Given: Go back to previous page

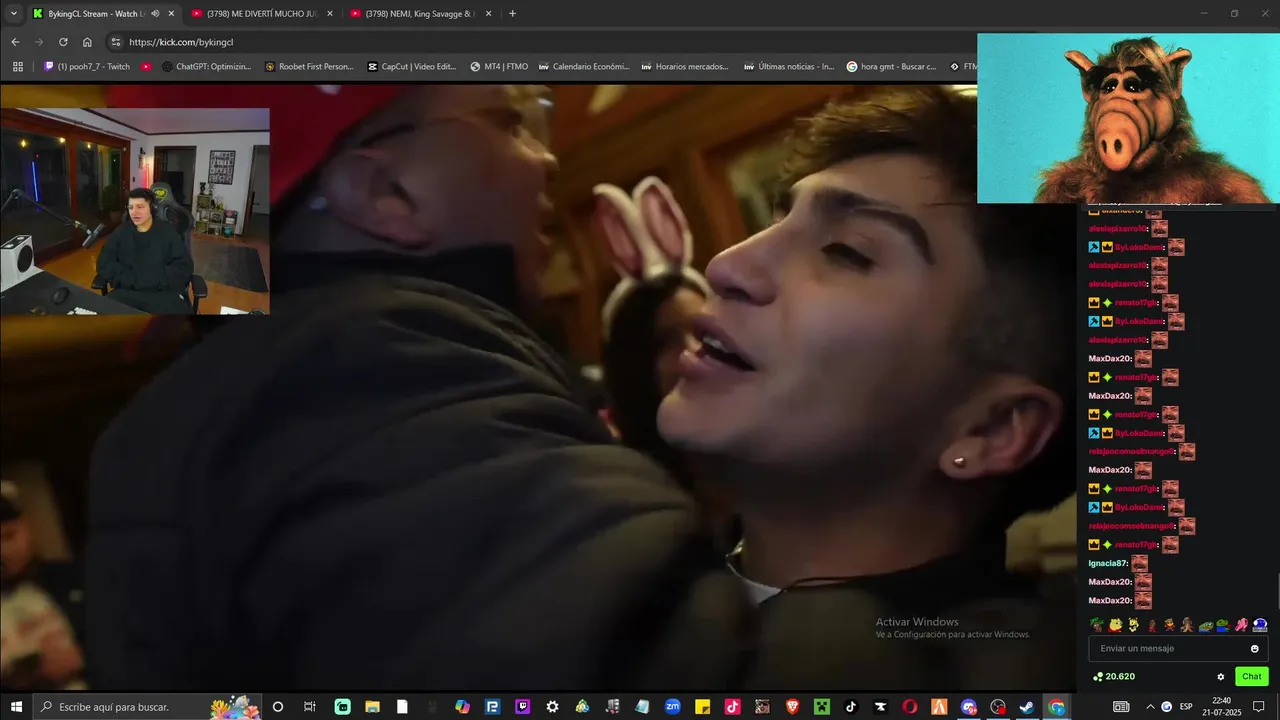Looking at the screenshot, I should [15, 42].
